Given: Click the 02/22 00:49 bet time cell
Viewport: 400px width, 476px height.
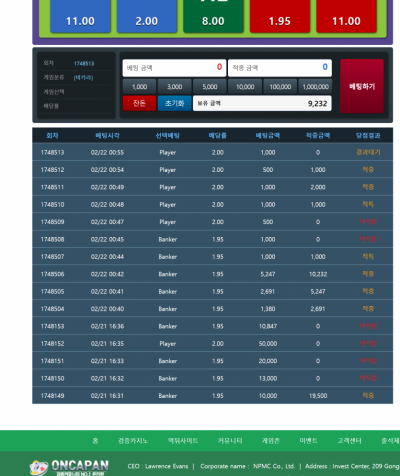Looking at the screenshot, I should click(x=107, y=187).
